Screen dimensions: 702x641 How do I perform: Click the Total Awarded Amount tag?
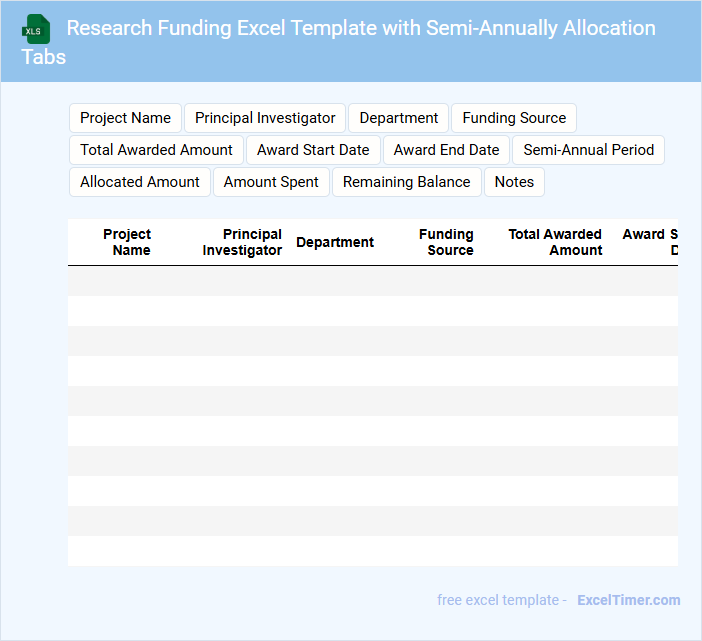pos(156,150)
